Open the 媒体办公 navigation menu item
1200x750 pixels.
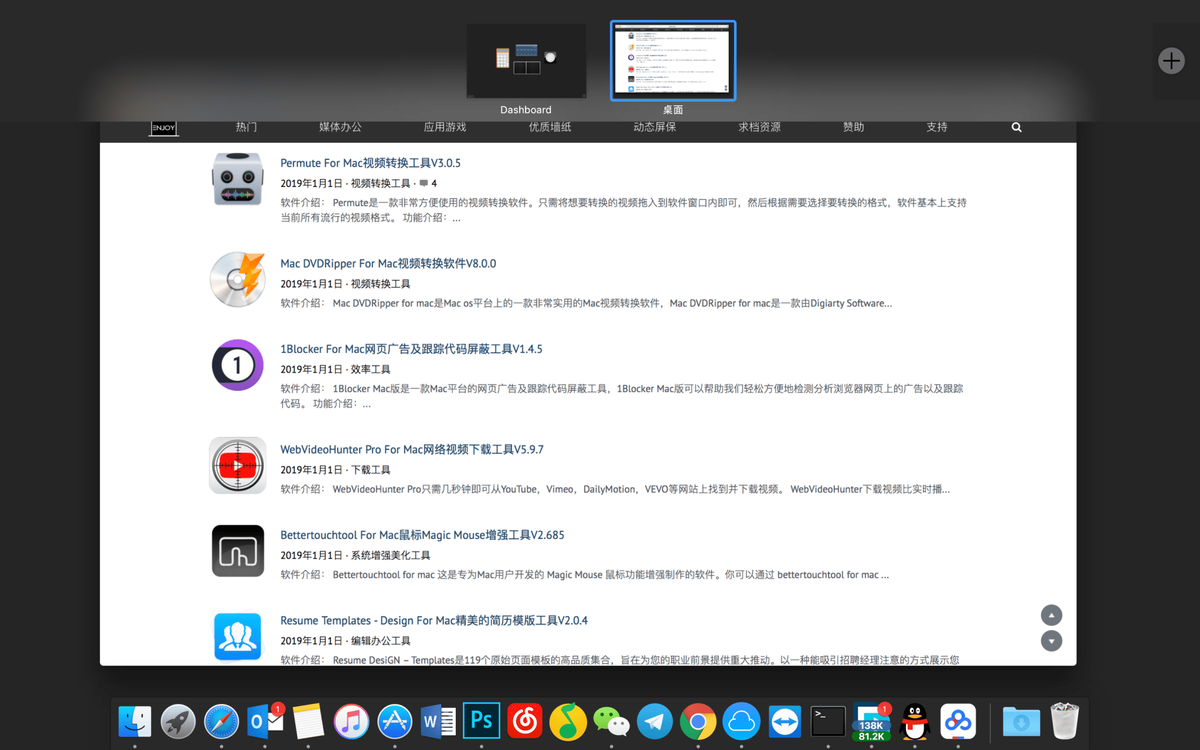click(x=341, y=127)
